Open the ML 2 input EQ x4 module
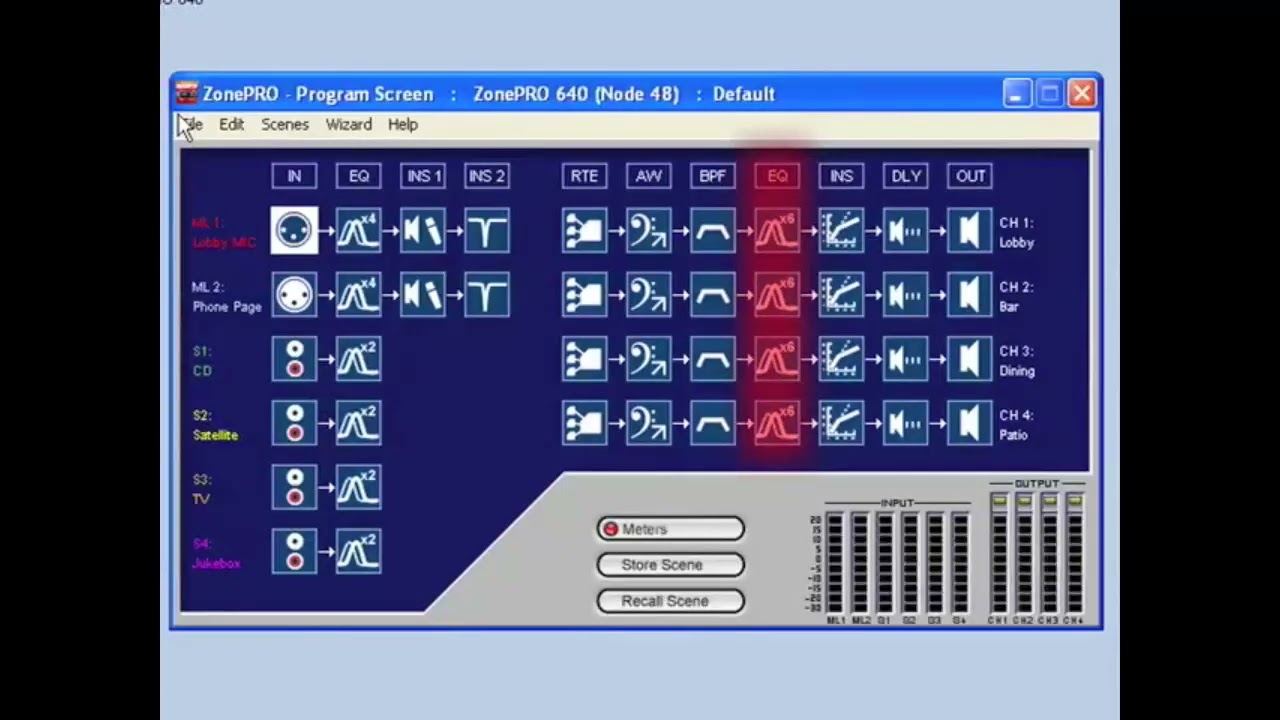The height and width of the screenshot is (720, 1280). point(359,295)
